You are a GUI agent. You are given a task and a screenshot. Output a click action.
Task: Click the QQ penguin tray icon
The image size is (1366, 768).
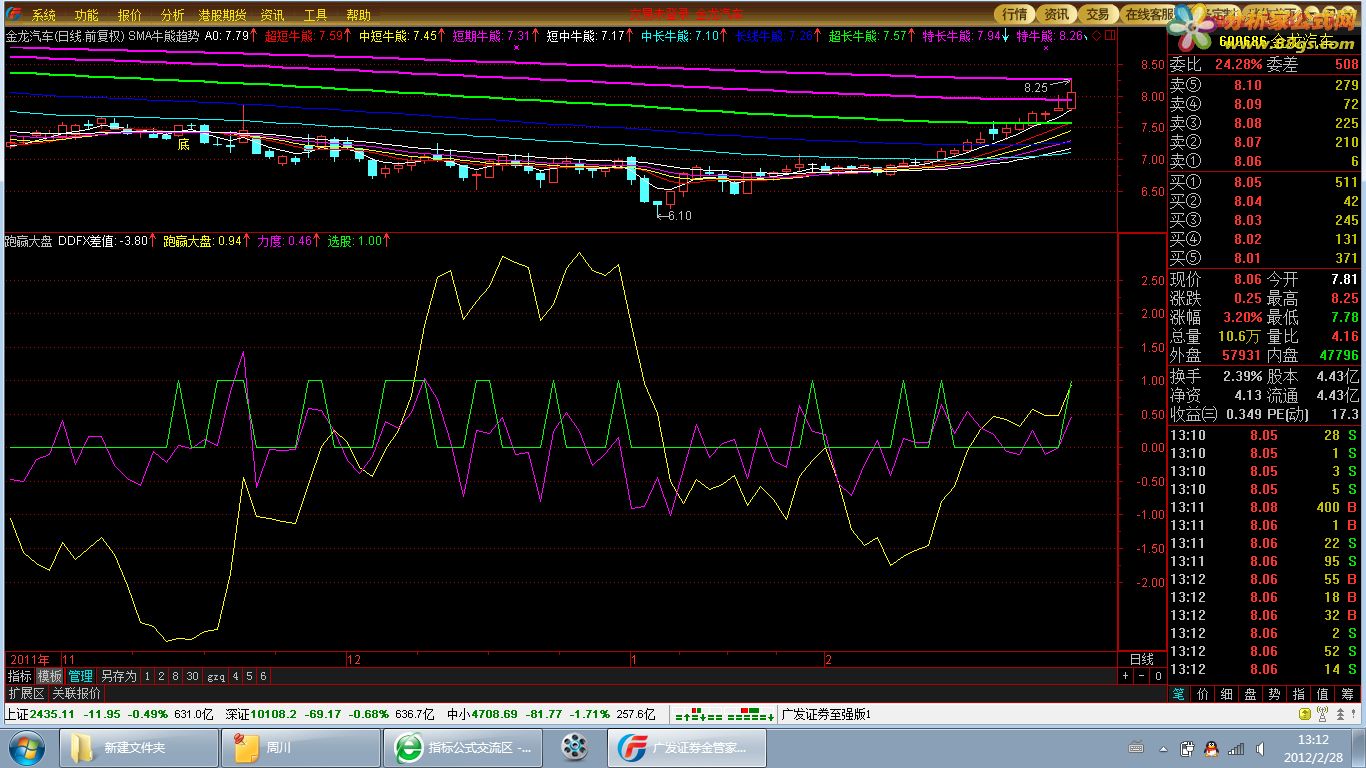pyautogui.click(x=1210, y=748)
